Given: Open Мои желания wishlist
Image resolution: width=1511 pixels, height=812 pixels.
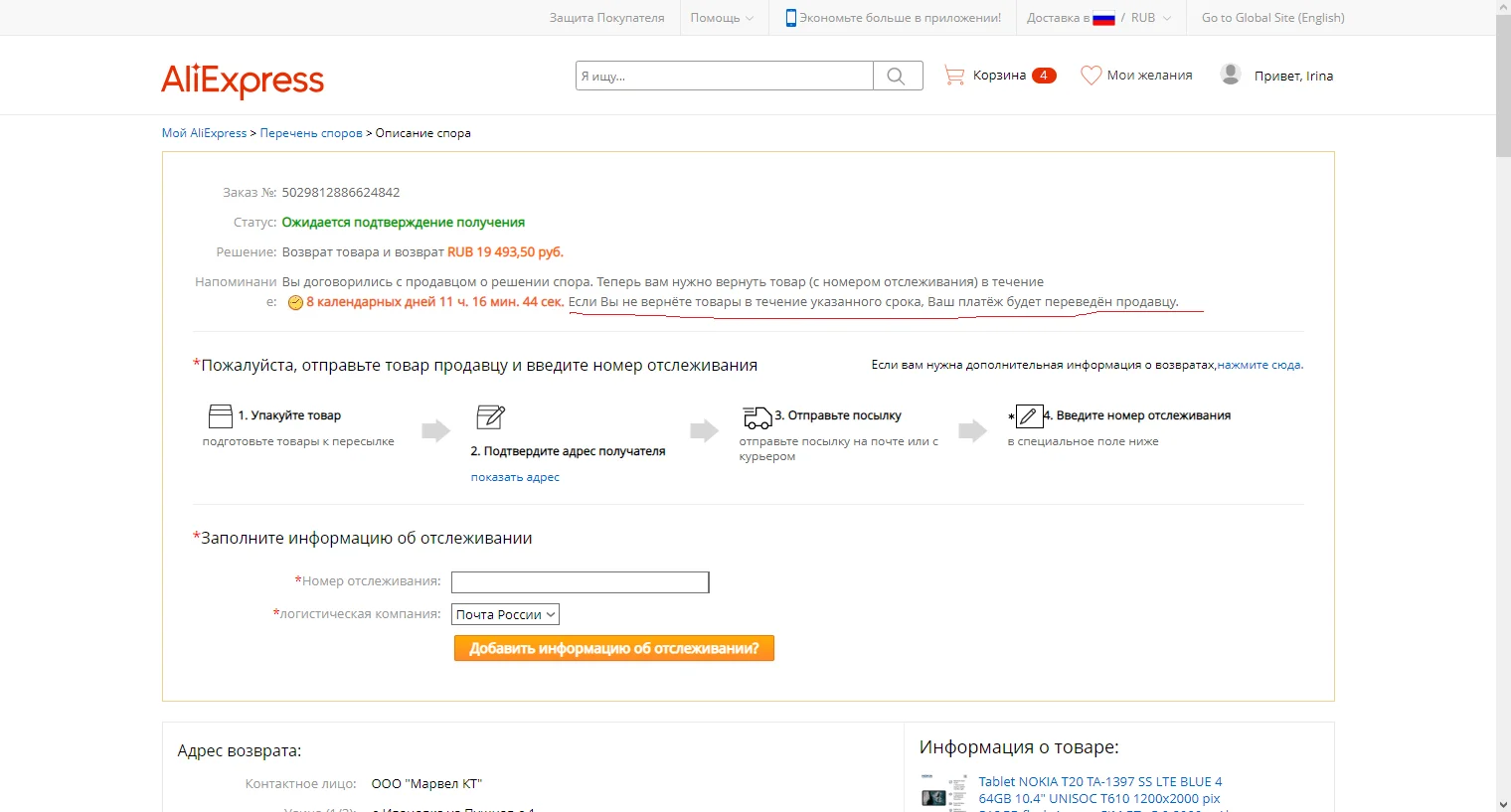Looking at the screenshot, I should click(1149, 76).
